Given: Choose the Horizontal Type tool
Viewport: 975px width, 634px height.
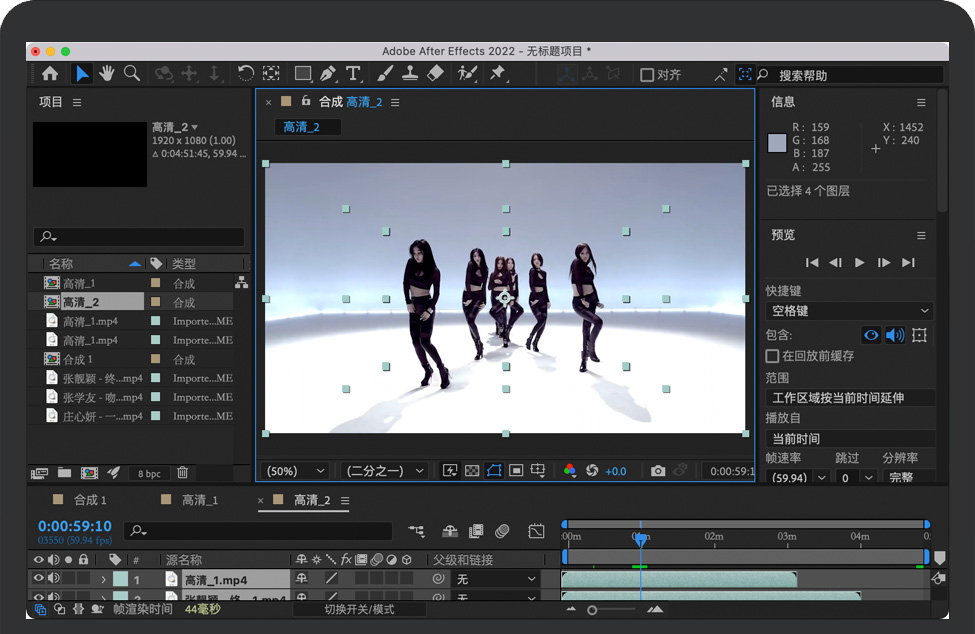Looking at the screenshot, I should (x=353, y=73).
